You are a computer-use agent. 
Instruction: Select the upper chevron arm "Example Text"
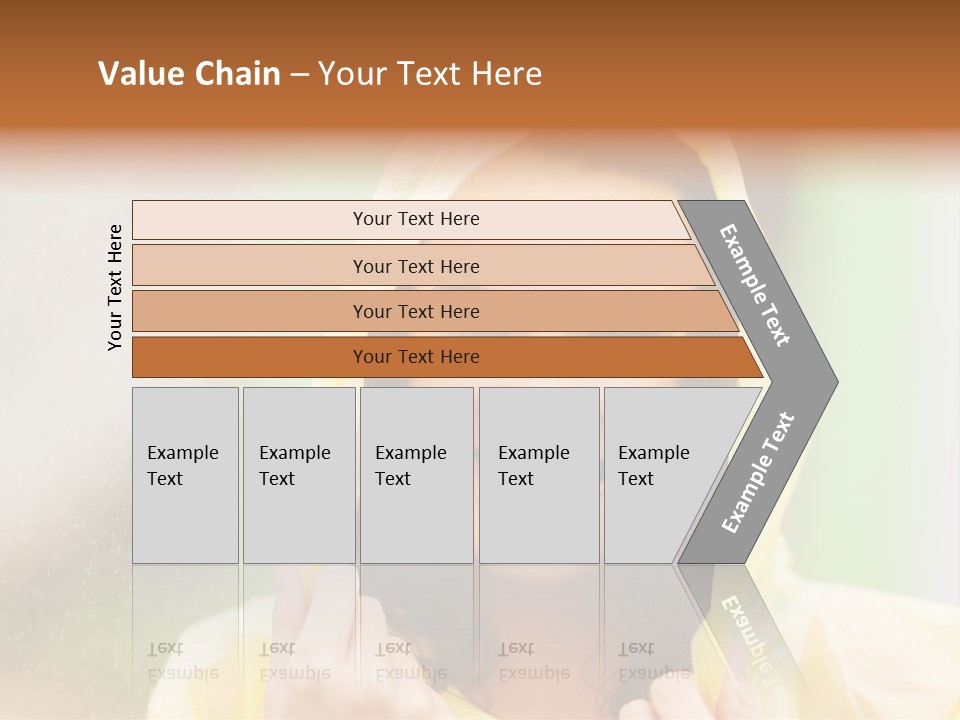click(x=756, y=286)
